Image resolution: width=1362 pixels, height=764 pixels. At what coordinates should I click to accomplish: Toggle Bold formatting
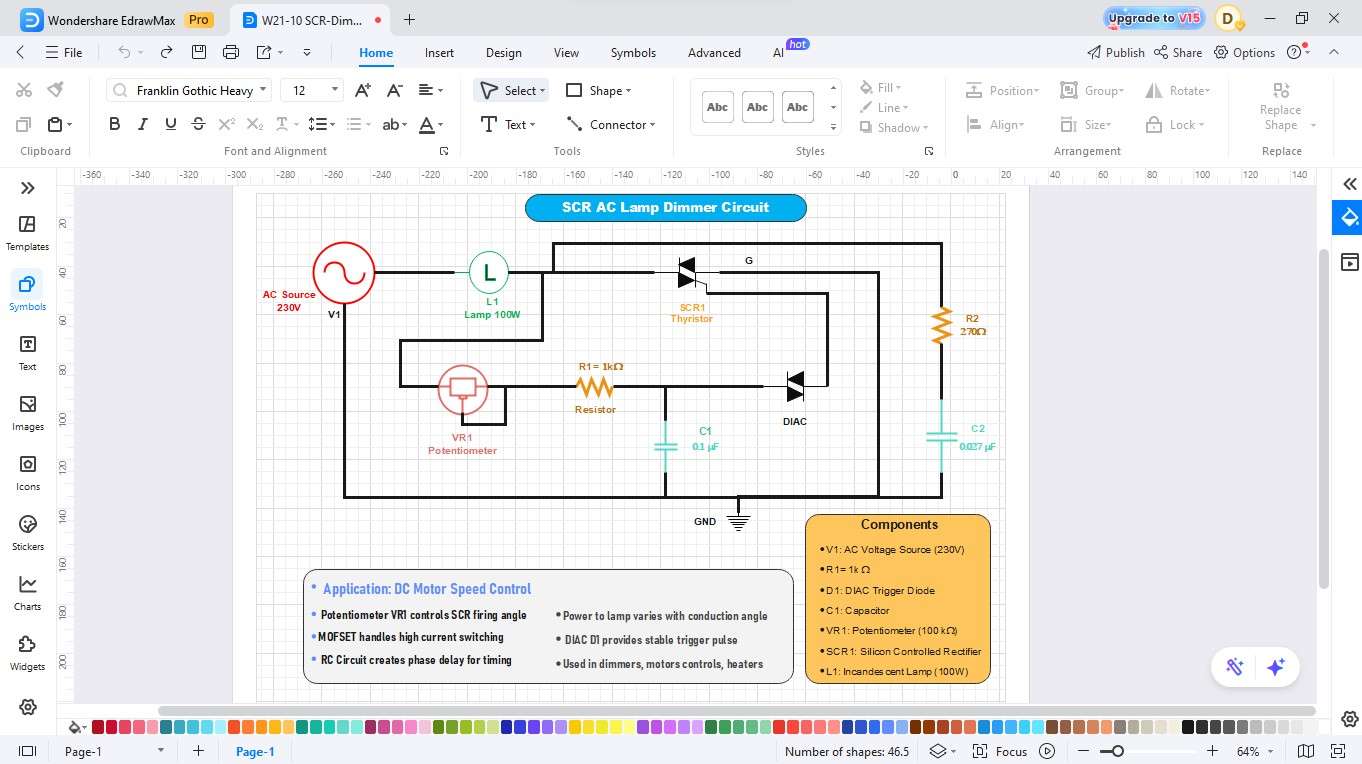114,124
